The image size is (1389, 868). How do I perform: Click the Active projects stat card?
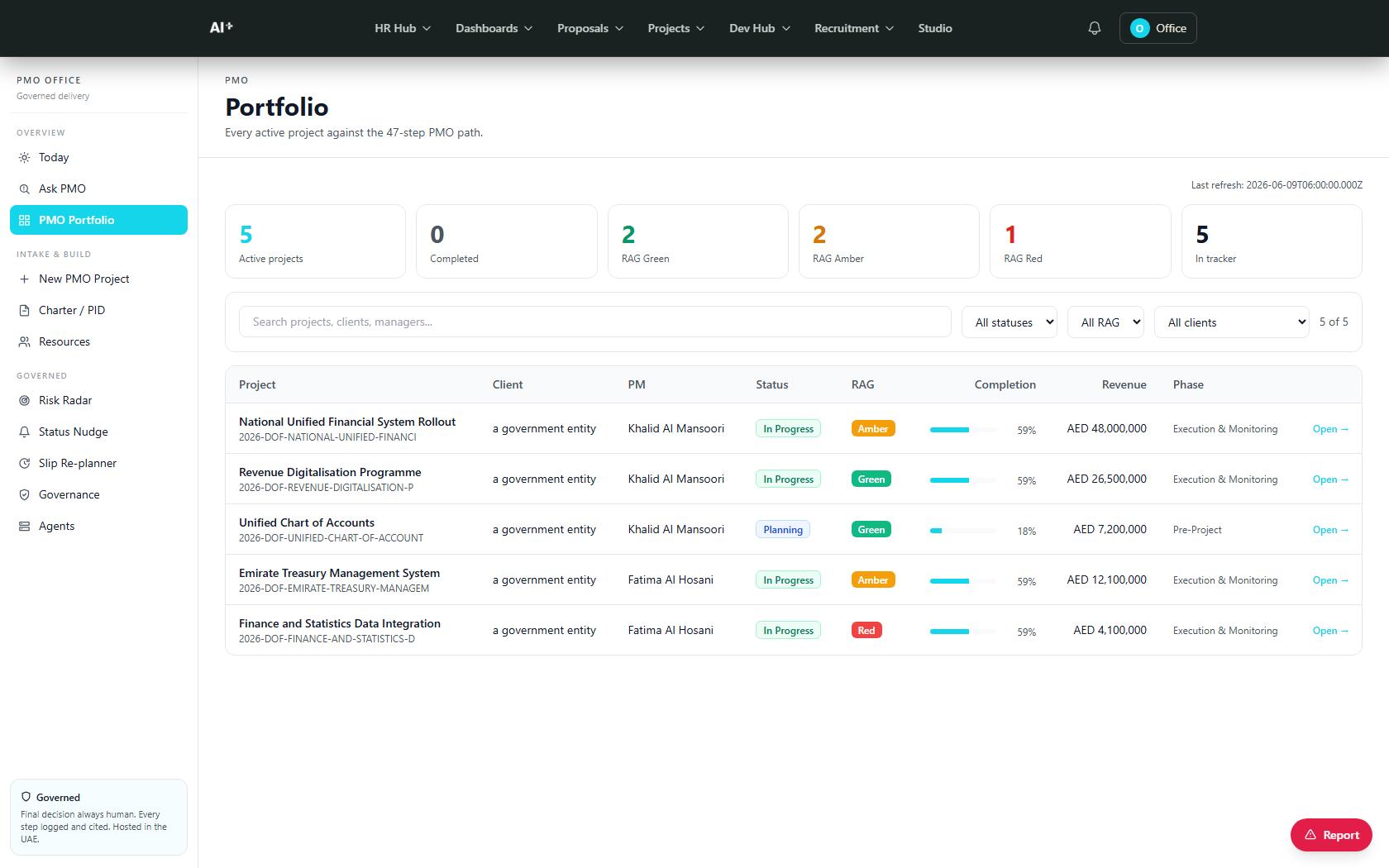(x=315, y=241)
